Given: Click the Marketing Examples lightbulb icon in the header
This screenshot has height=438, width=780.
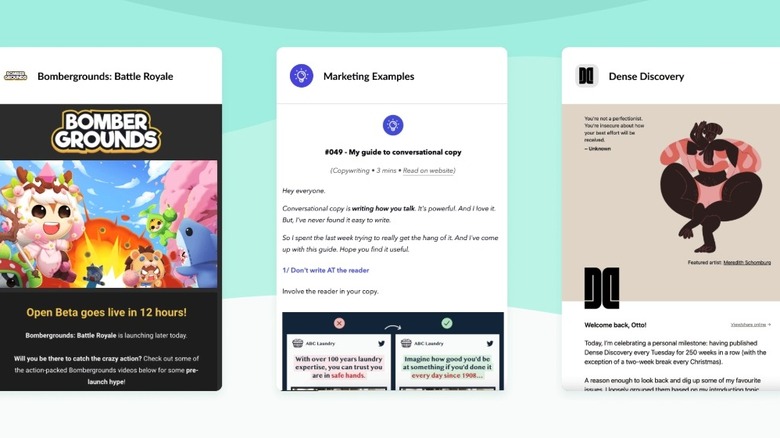Looking at the screenshot, I should (x=301, y=76).
